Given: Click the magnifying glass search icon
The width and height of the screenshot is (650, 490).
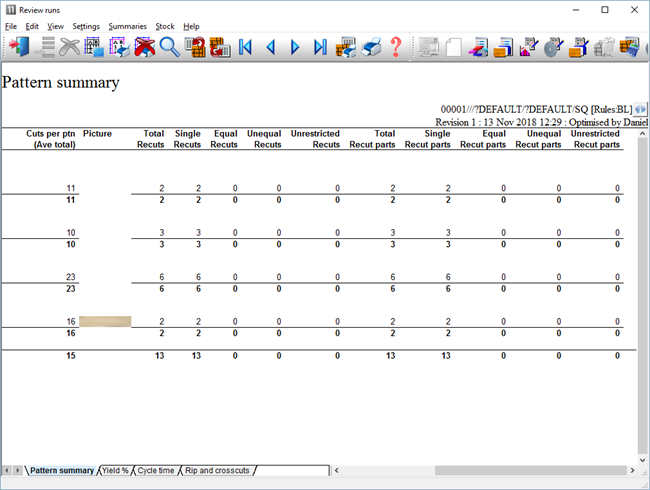Looking at the screenshot, I should pyautogui.click(x=170, y=47).
